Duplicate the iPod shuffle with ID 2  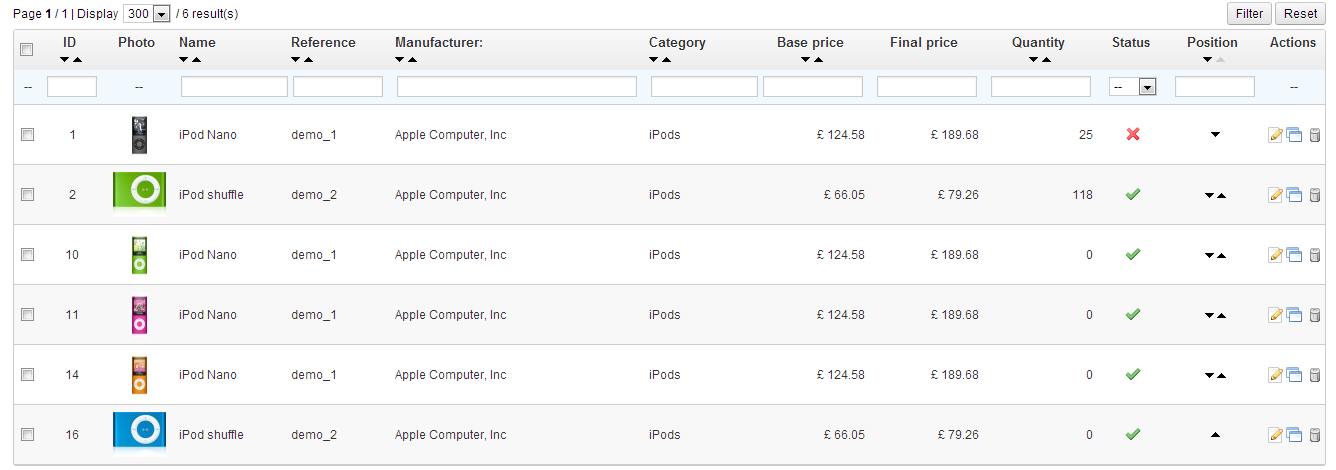point(1294,195)
